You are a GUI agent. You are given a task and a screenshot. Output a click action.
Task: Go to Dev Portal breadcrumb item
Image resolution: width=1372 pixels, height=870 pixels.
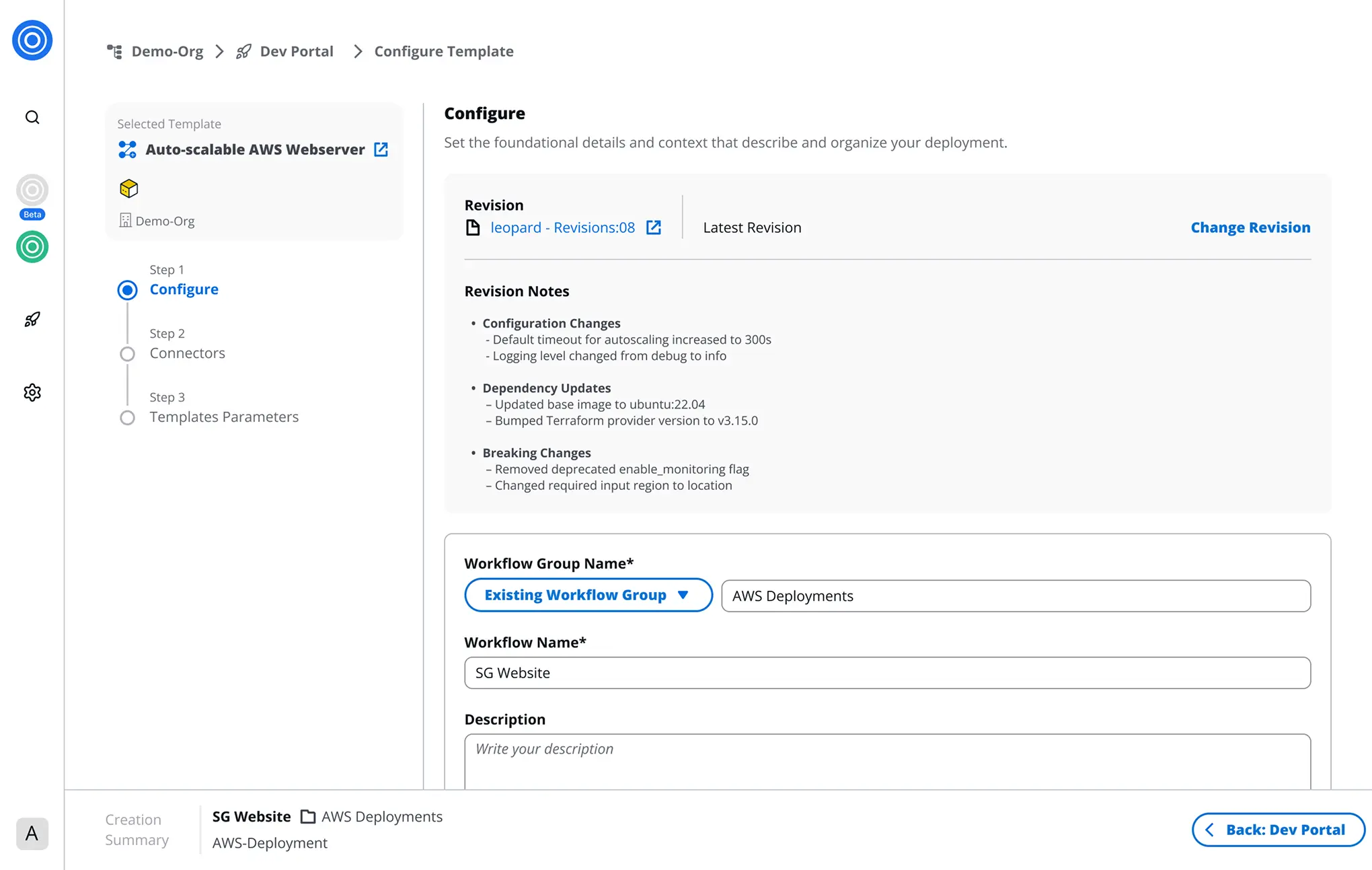pyautogui.click(x=296, y=52)
